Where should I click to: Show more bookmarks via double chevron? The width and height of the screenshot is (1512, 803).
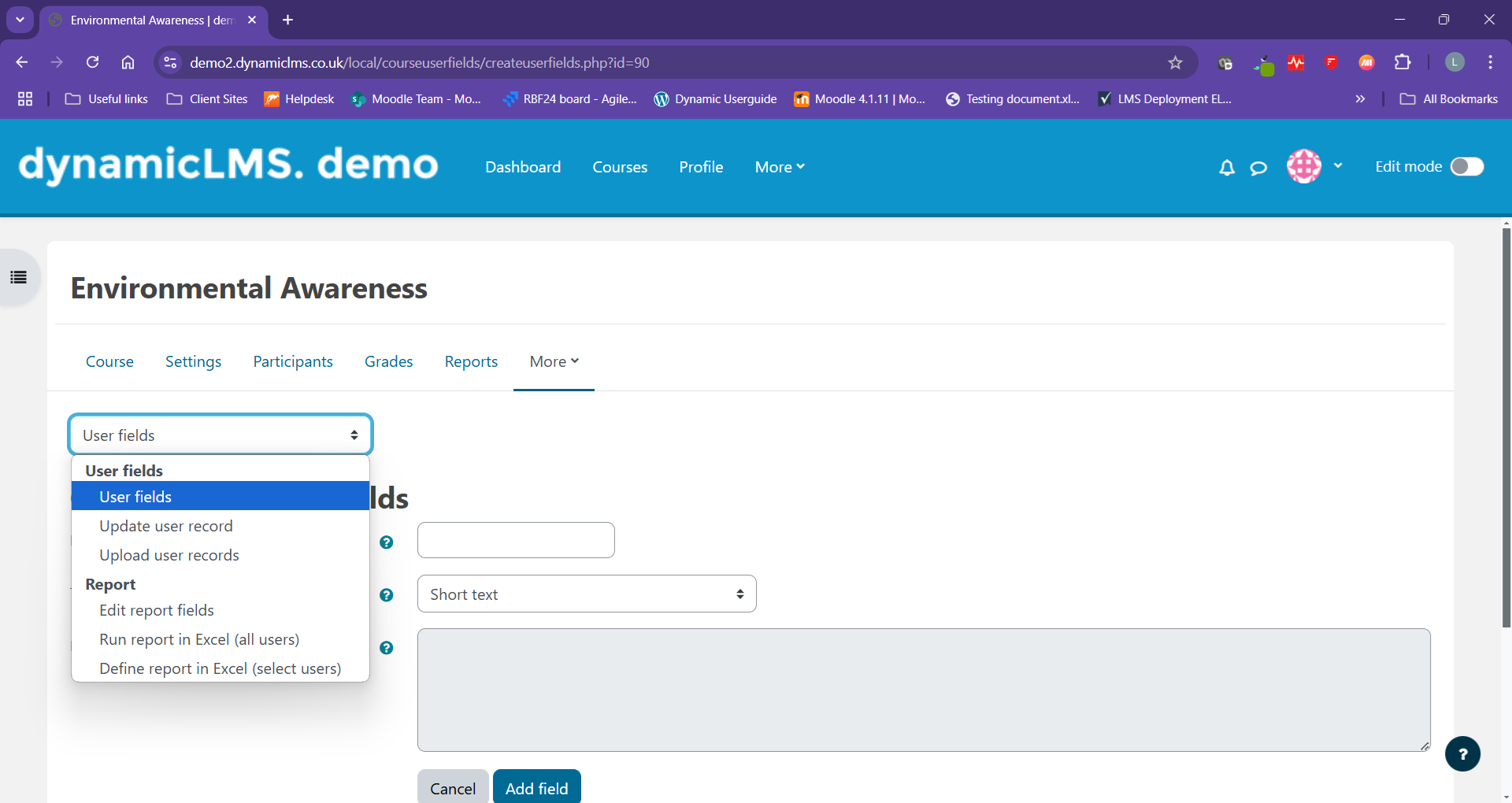tap(1360, 98)
